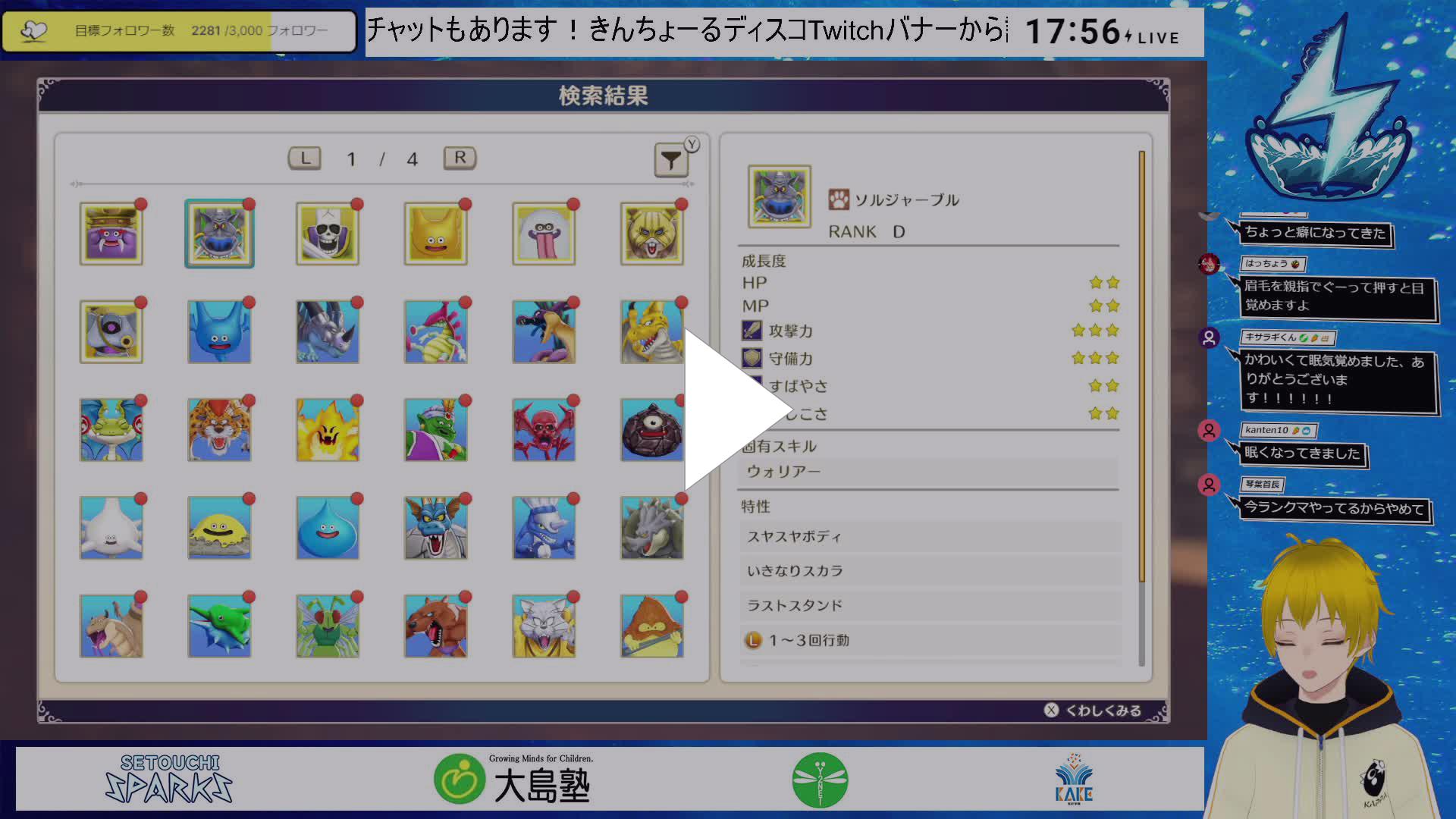Click the L coin icon on 1～3回行動 trait
Viewport: 1456px width, 819px height.
click(755, 640)
